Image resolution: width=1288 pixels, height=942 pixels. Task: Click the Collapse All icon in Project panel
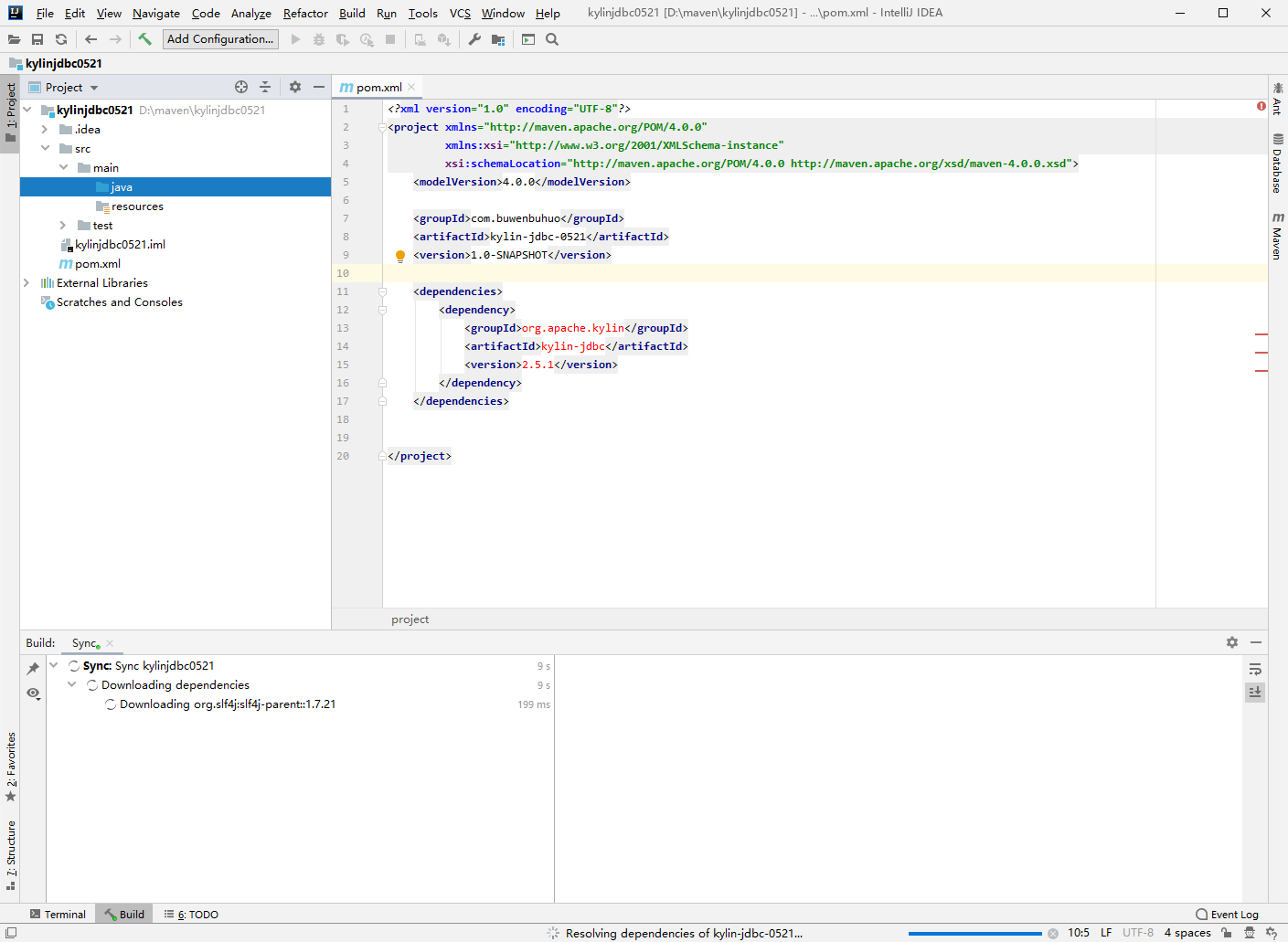tap(265, 87)
